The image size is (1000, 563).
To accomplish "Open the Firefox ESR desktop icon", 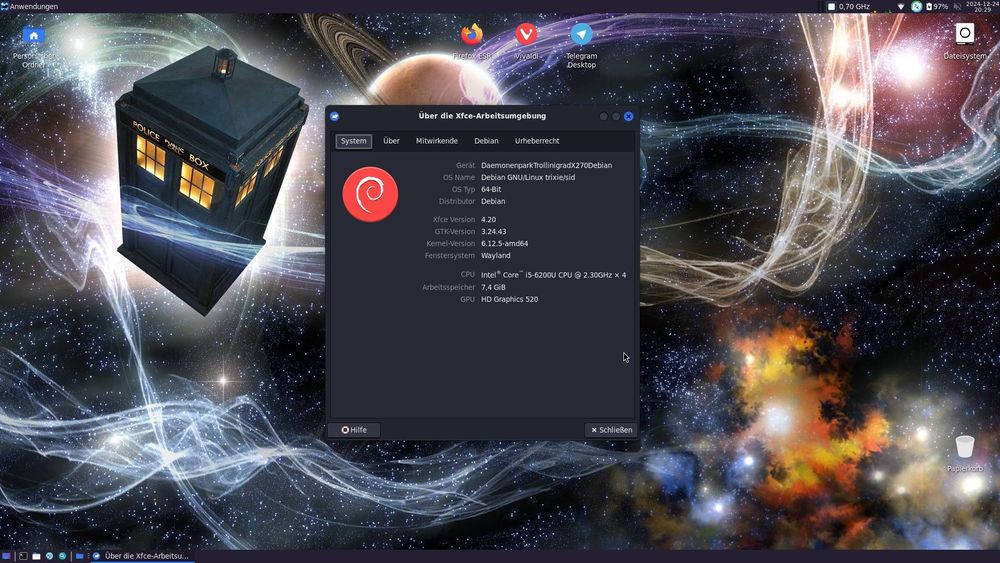I will [x=472, y=34].
